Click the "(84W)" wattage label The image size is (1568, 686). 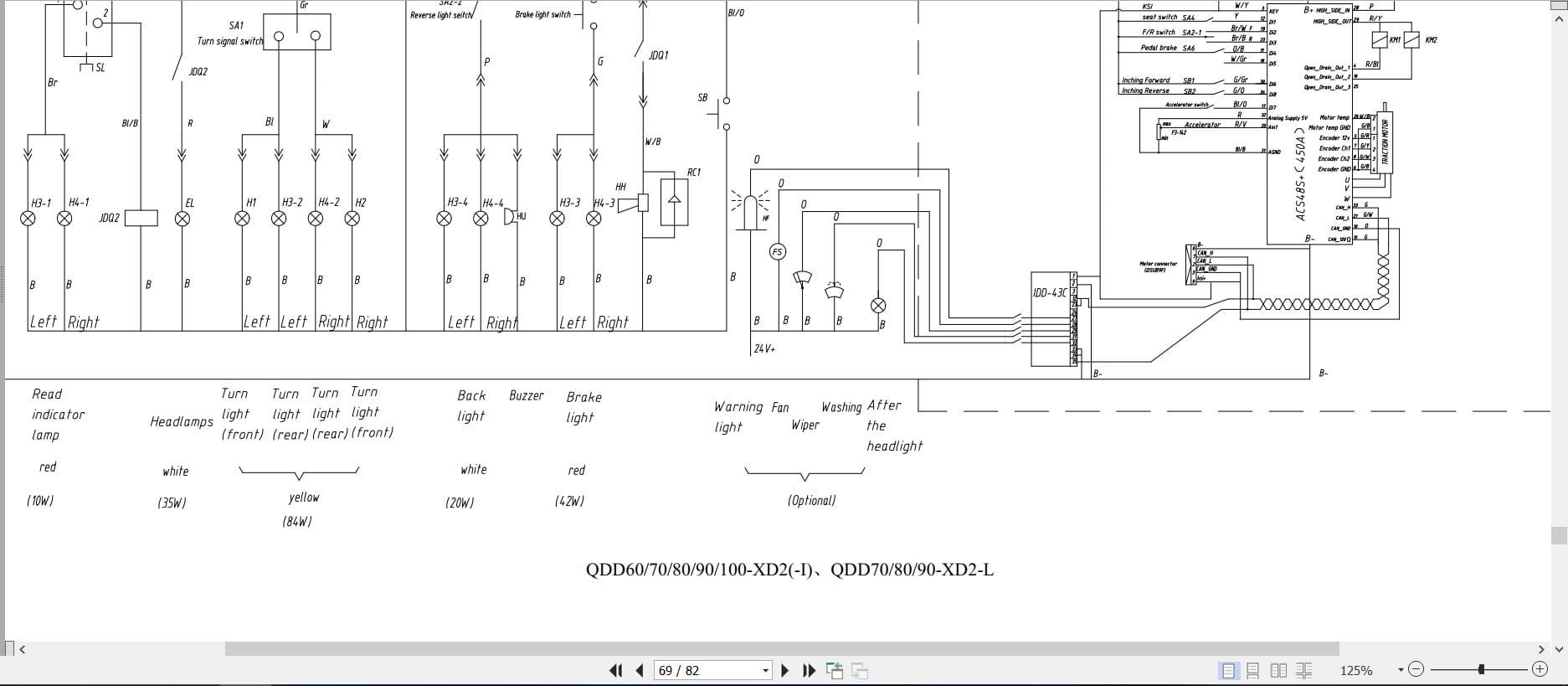tap(297, 522)
